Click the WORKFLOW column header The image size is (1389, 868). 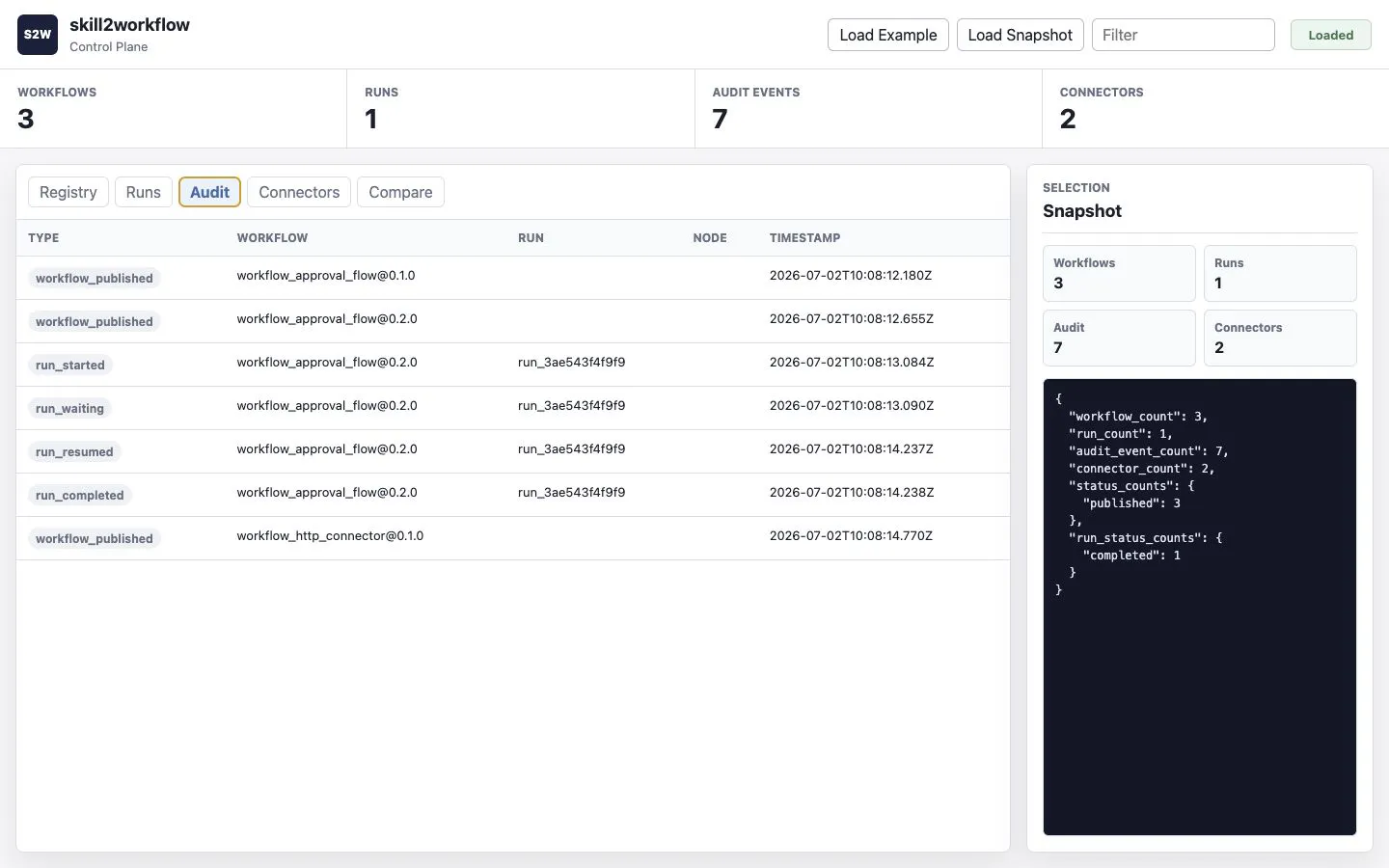272,238
